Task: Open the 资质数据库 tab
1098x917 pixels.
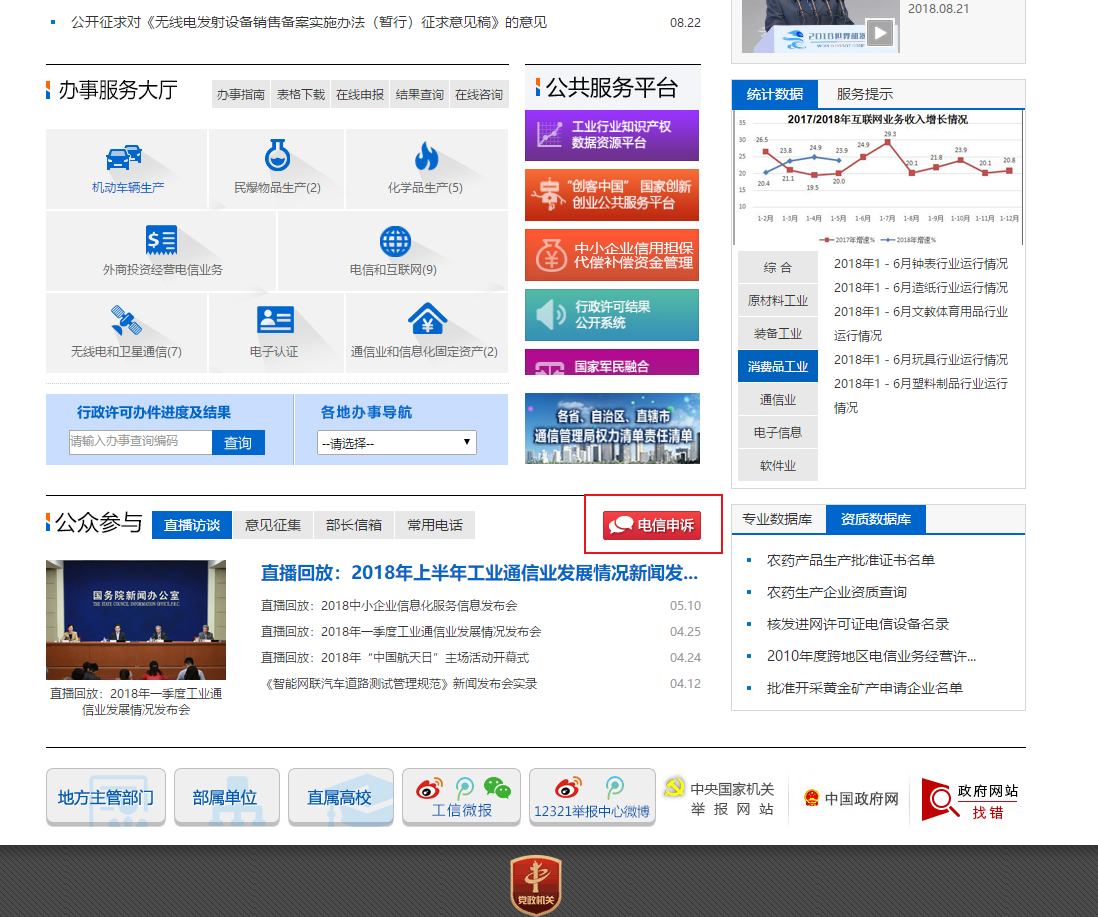Action: [875, 519]
